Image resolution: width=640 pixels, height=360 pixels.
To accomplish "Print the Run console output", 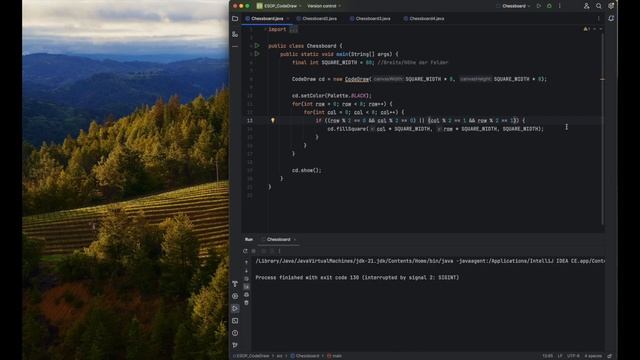I will 246,295.
